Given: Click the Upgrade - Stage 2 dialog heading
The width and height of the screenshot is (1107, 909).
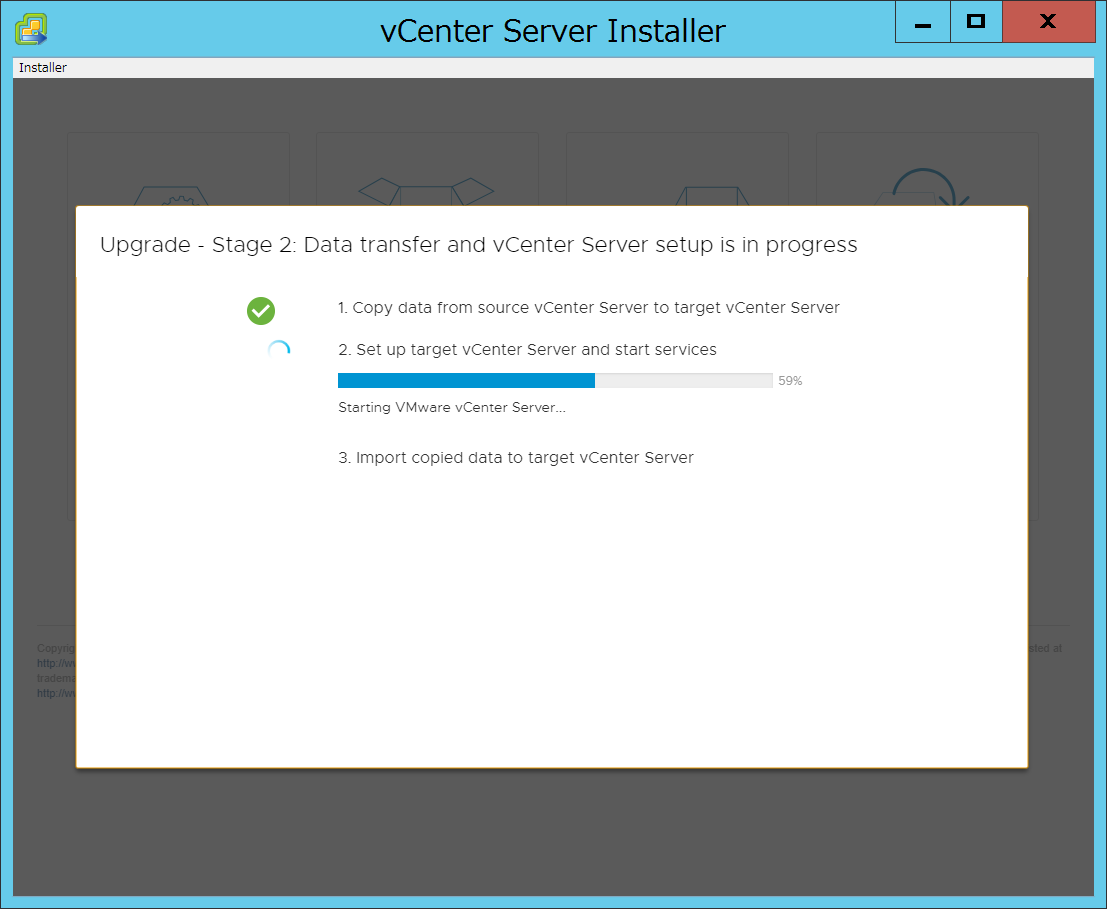Looking at the screenshot, I should tap(479, 245).
